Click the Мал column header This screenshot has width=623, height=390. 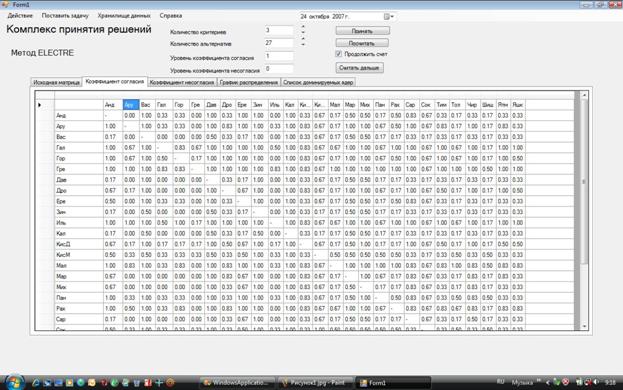[336, 105]
